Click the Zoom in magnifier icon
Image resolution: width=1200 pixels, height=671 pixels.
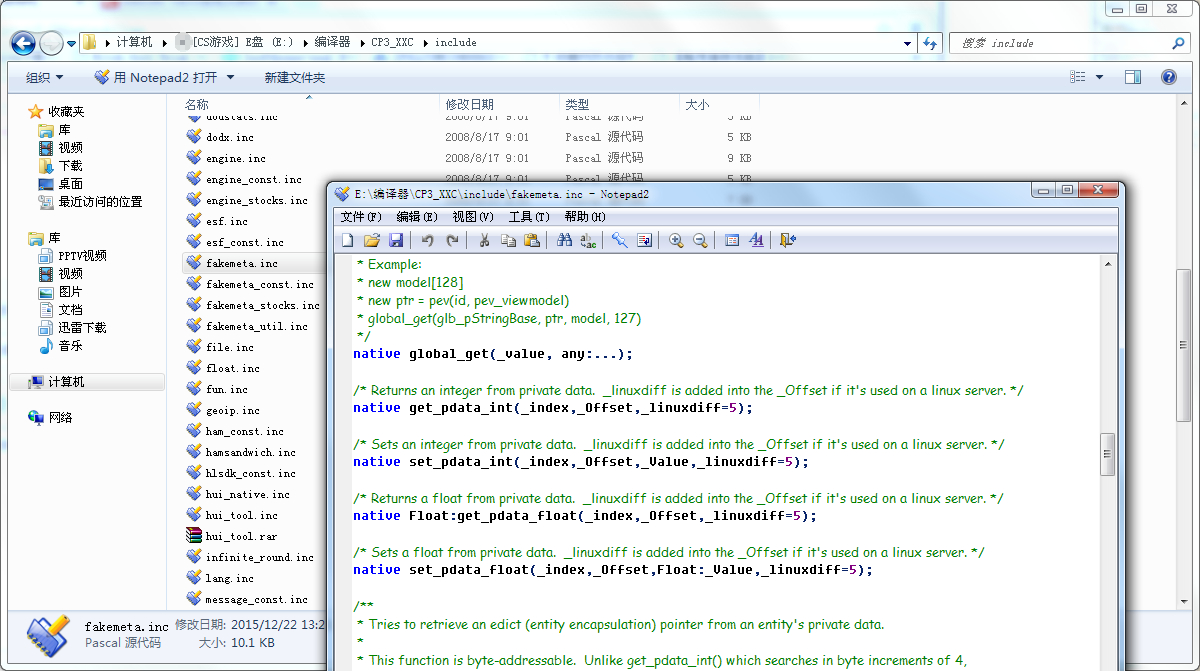point(676,240)
